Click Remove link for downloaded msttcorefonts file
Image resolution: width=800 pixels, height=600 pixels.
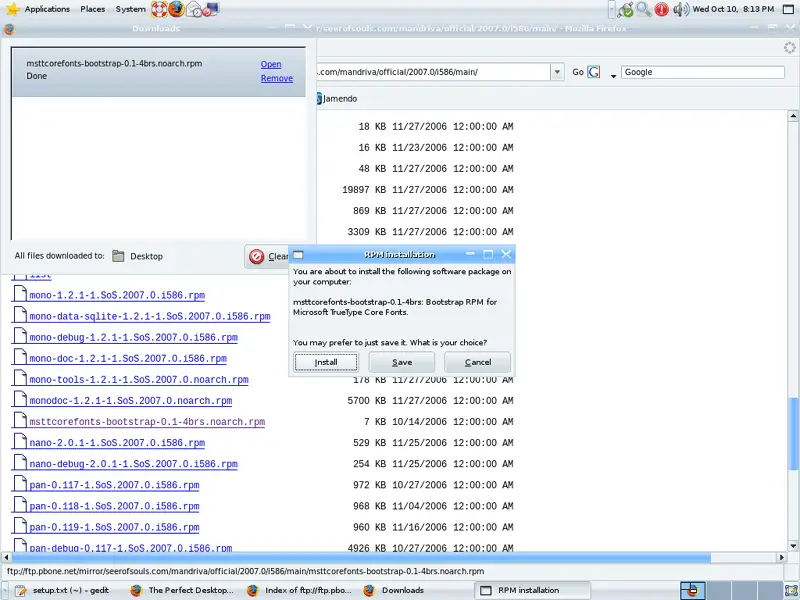coord(277,78)
